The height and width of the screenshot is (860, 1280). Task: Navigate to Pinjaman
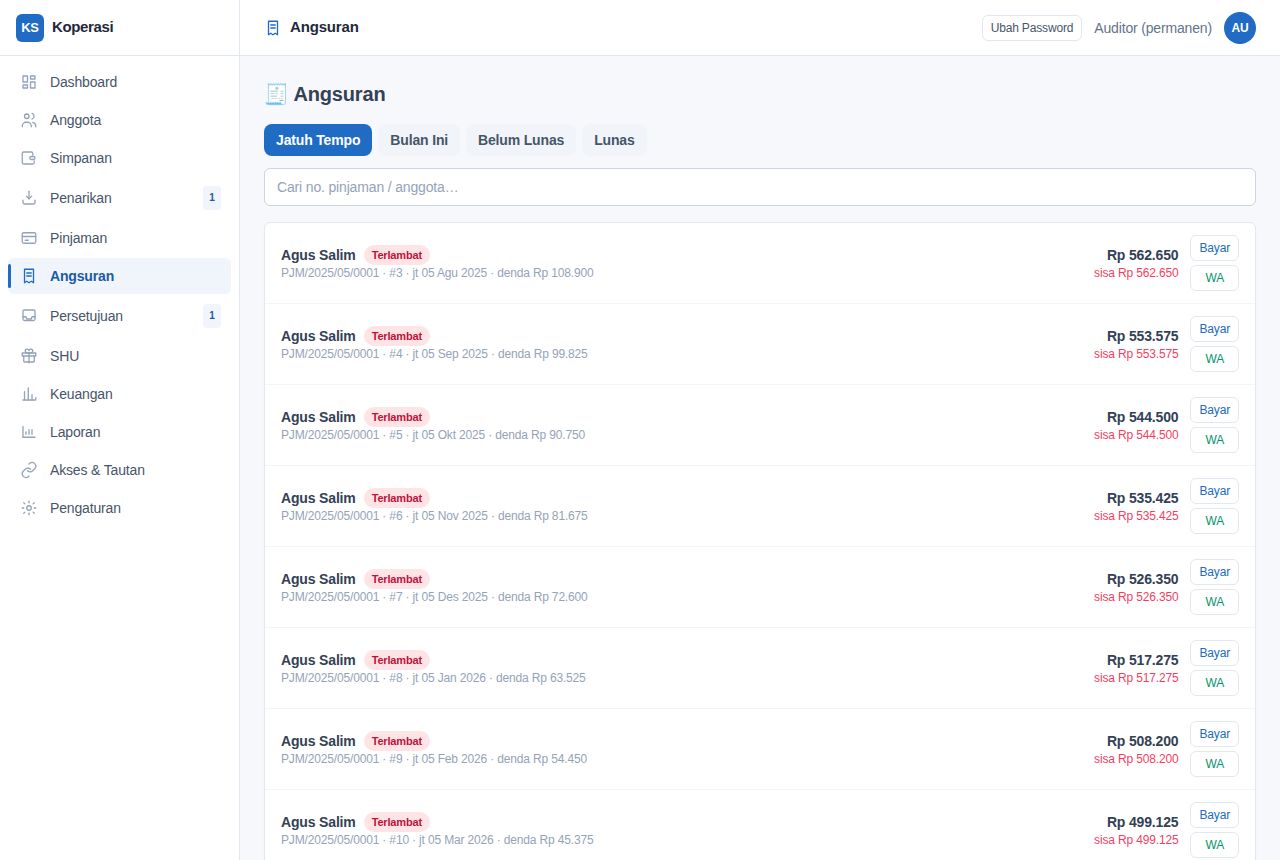pyautogui.click(x=119, y=238)
